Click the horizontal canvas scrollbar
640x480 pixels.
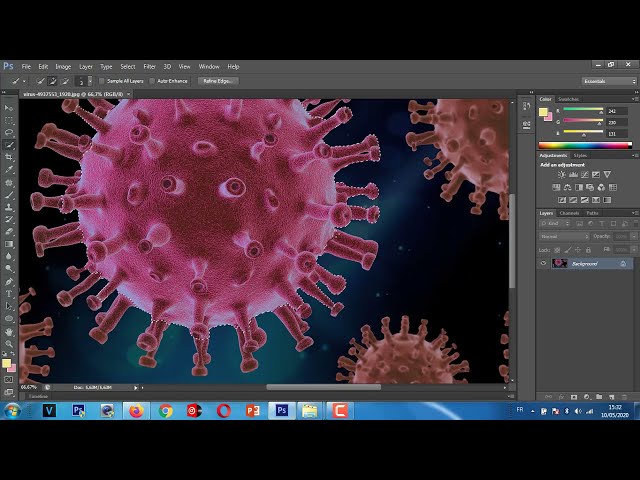tap(324, 387)
